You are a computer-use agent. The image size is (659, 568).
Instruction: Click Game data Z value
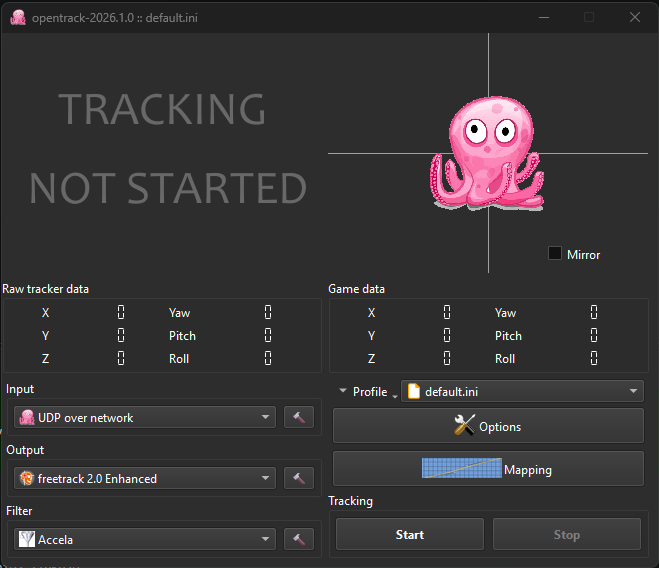coord(447,358)
